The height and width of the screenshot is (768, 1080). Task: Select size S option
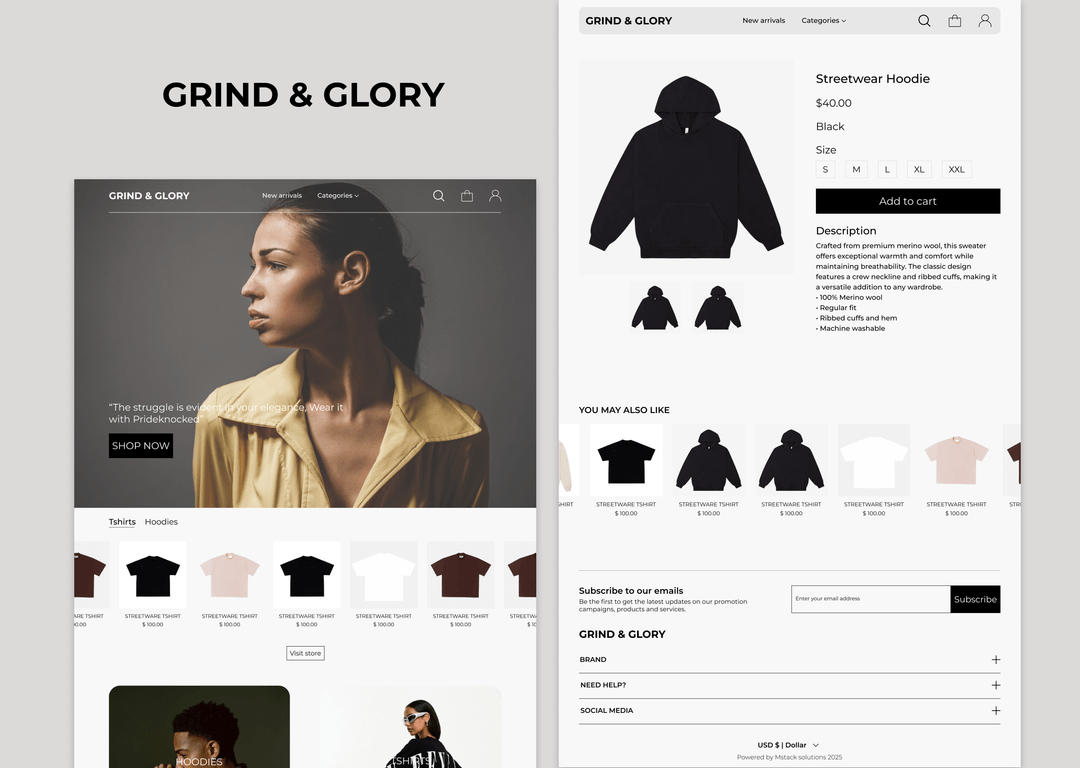point(825,169)
